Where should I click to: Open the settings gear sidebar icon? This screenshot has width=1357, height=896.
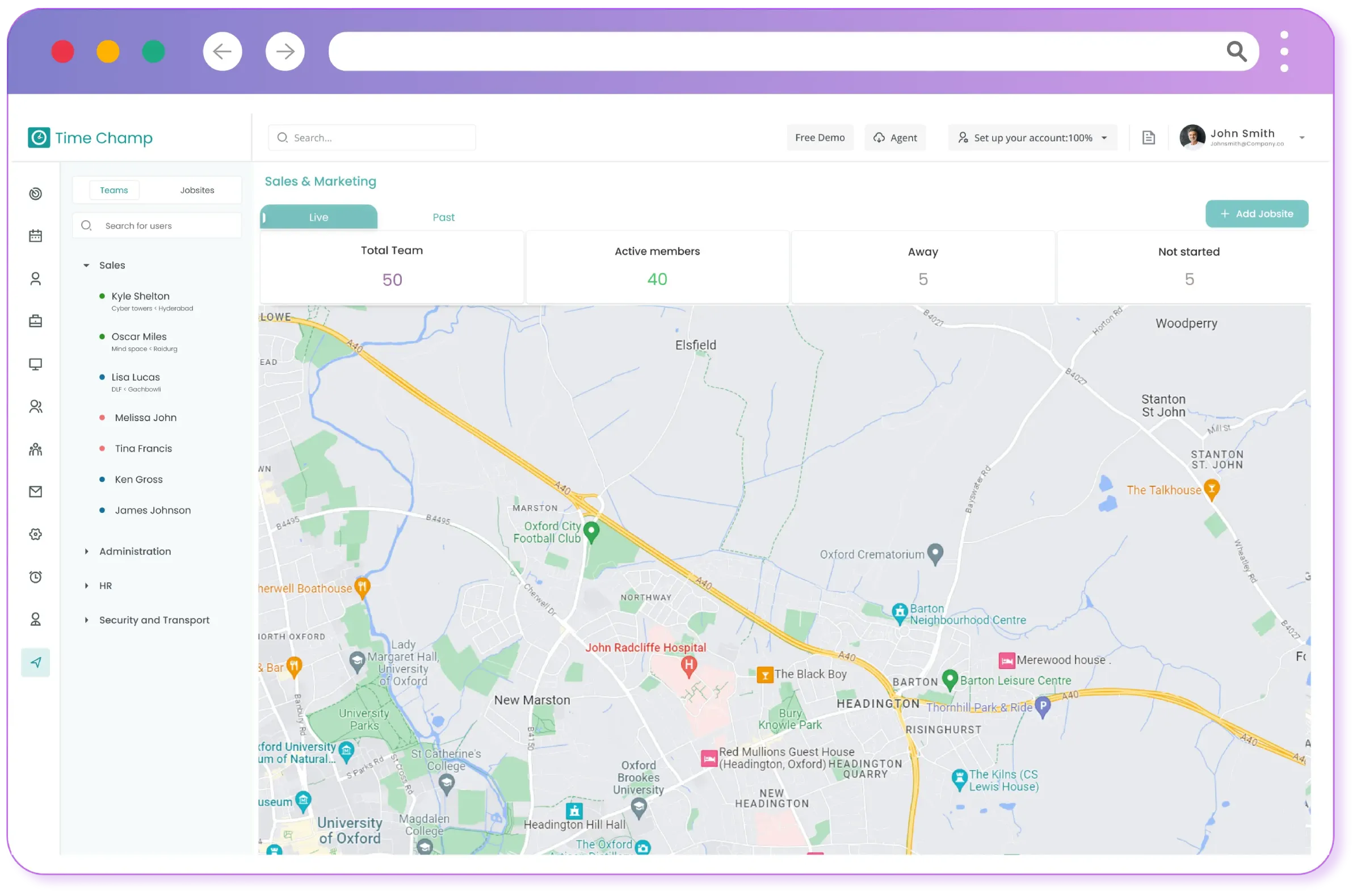(x=35, y=535)
